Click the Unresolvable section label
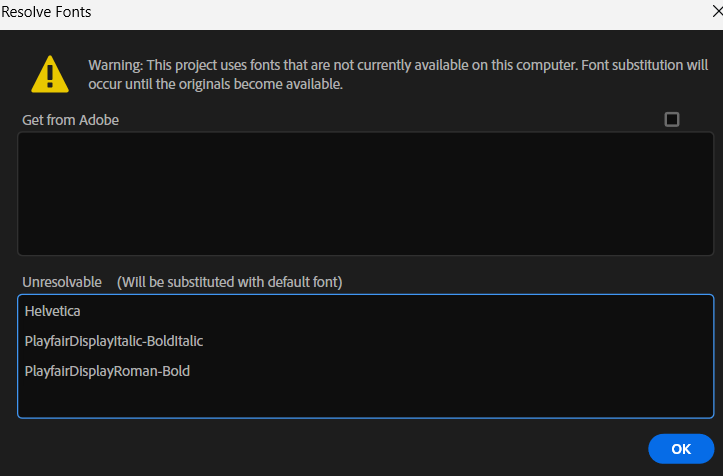Screen dimensions: 723x476 coord(62,282)
